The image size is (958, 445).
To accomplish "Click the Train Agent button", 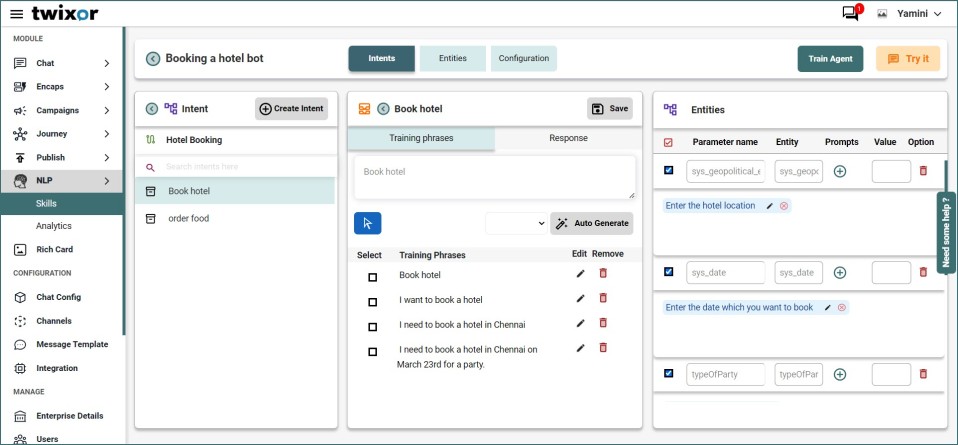I will click(829, 59).
